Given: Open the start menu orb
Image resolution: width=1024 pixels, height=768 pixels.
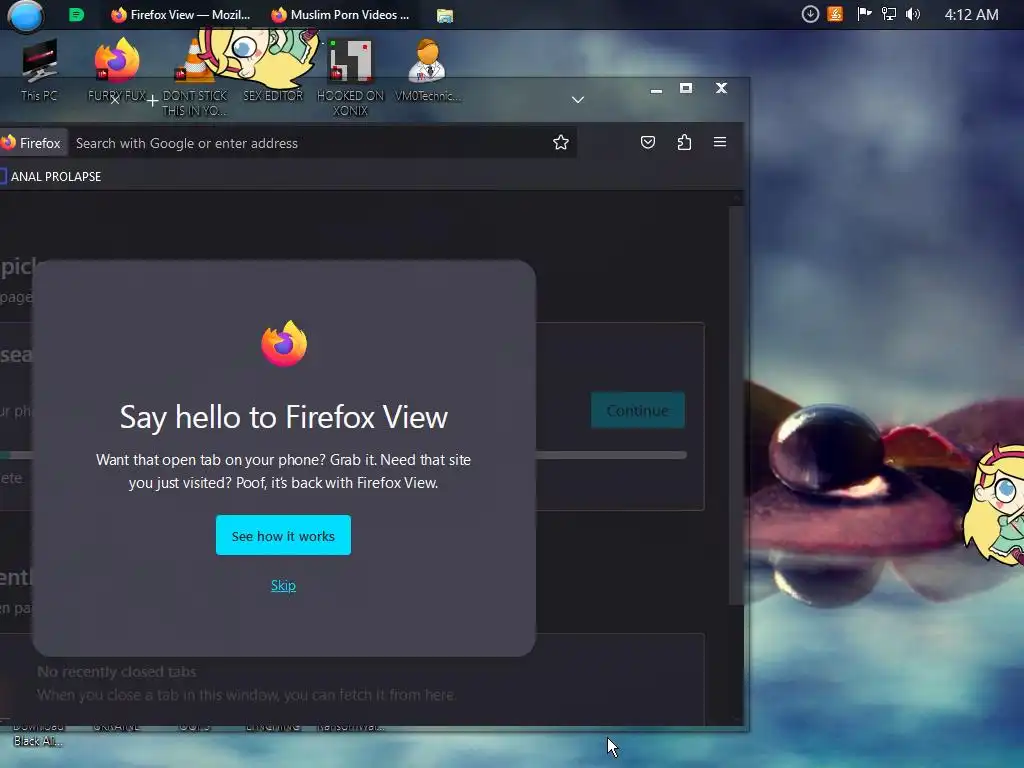Looking at the screenshot, I should tap(25, 16).
